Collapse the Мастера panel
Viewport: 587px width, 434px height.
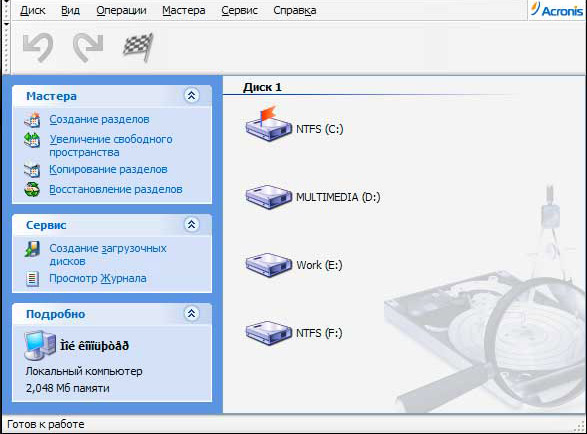[x=191, y=96]
